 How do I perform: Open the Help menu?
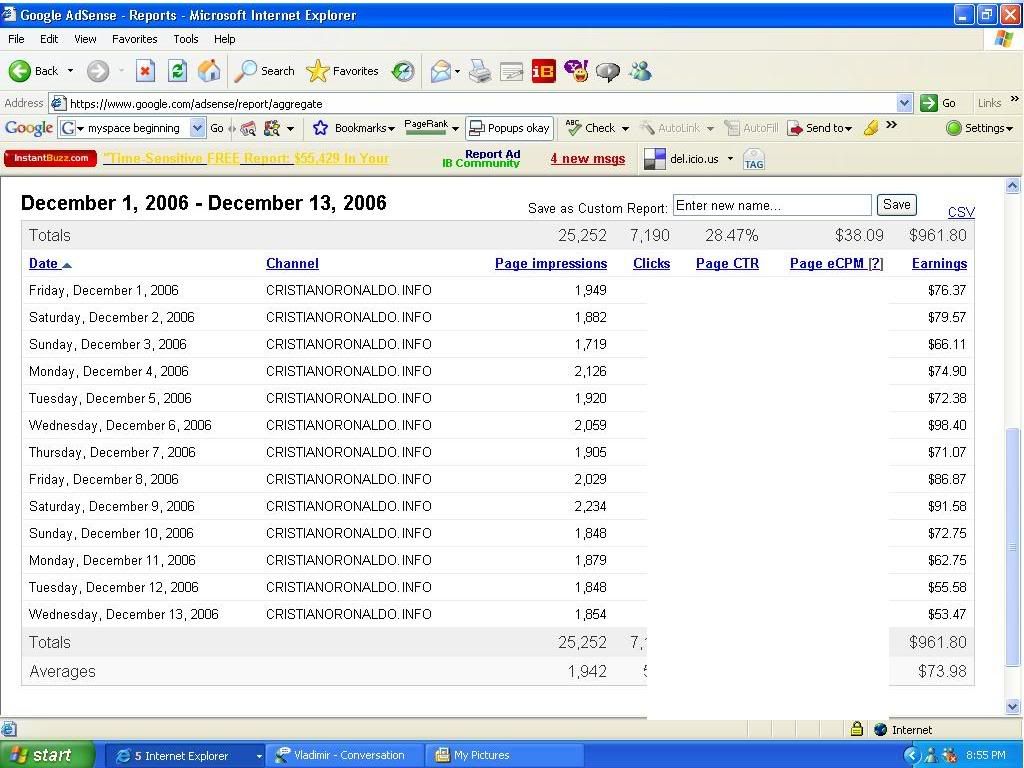tap(225, 39)
